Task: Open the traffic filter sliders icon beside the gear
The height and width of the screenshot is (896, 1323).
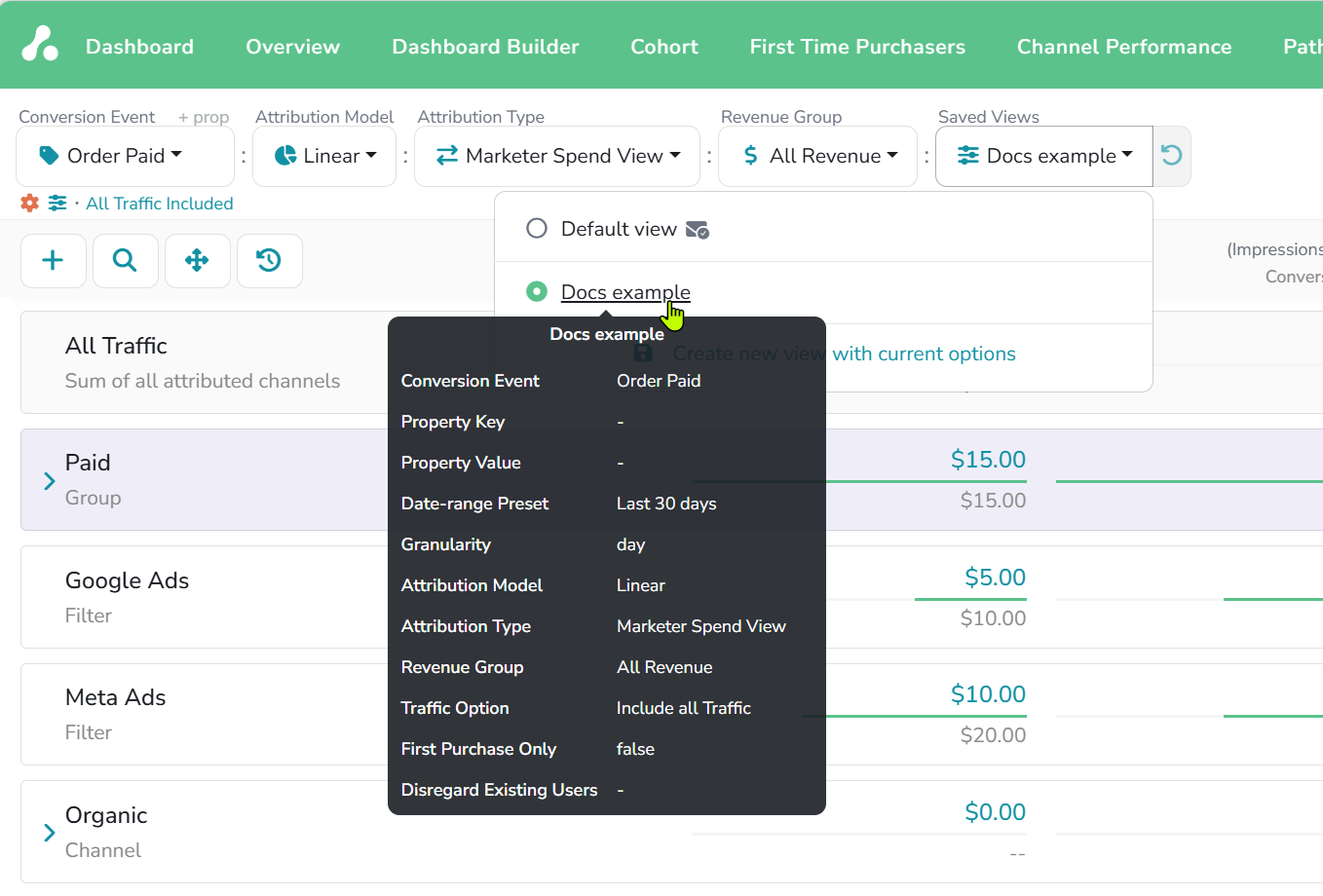Action: (58, 203)
